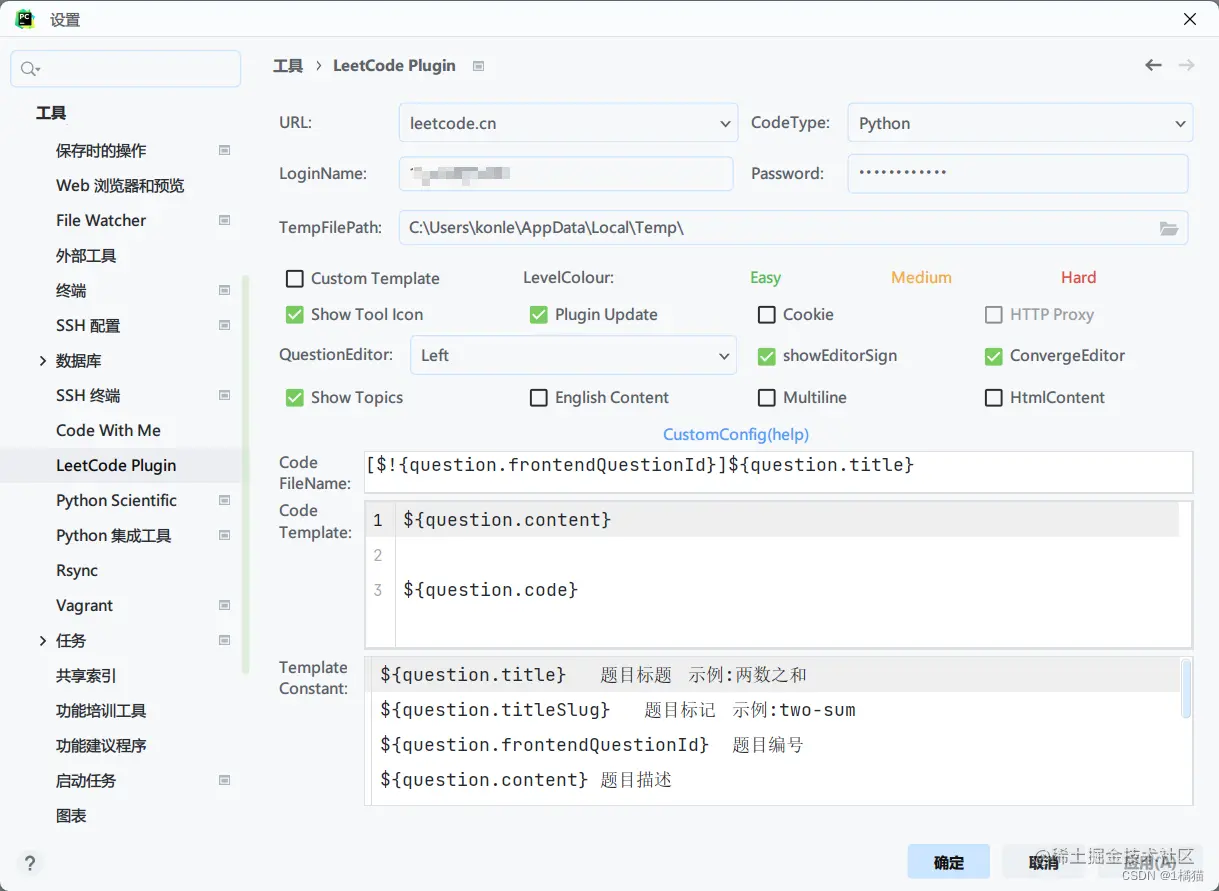Click the Template Constant list scrollbar
Image resolution: width=1219 pixels, height=891 pixels.
click(1186, 689)
